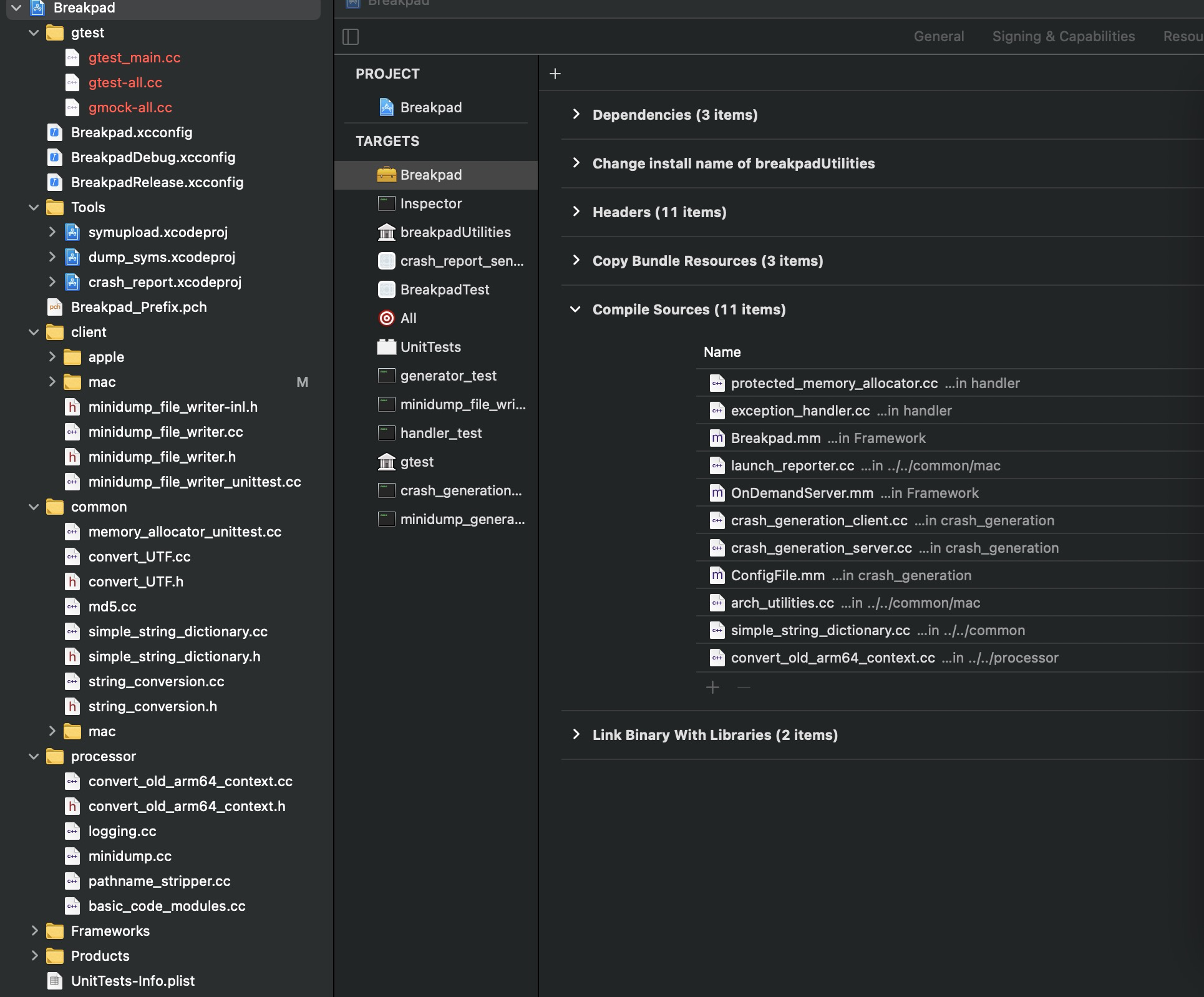Switch to Signing & Capabilities tab
The width and height of the screenshot is (1204, 997).
click(1062, 36)
